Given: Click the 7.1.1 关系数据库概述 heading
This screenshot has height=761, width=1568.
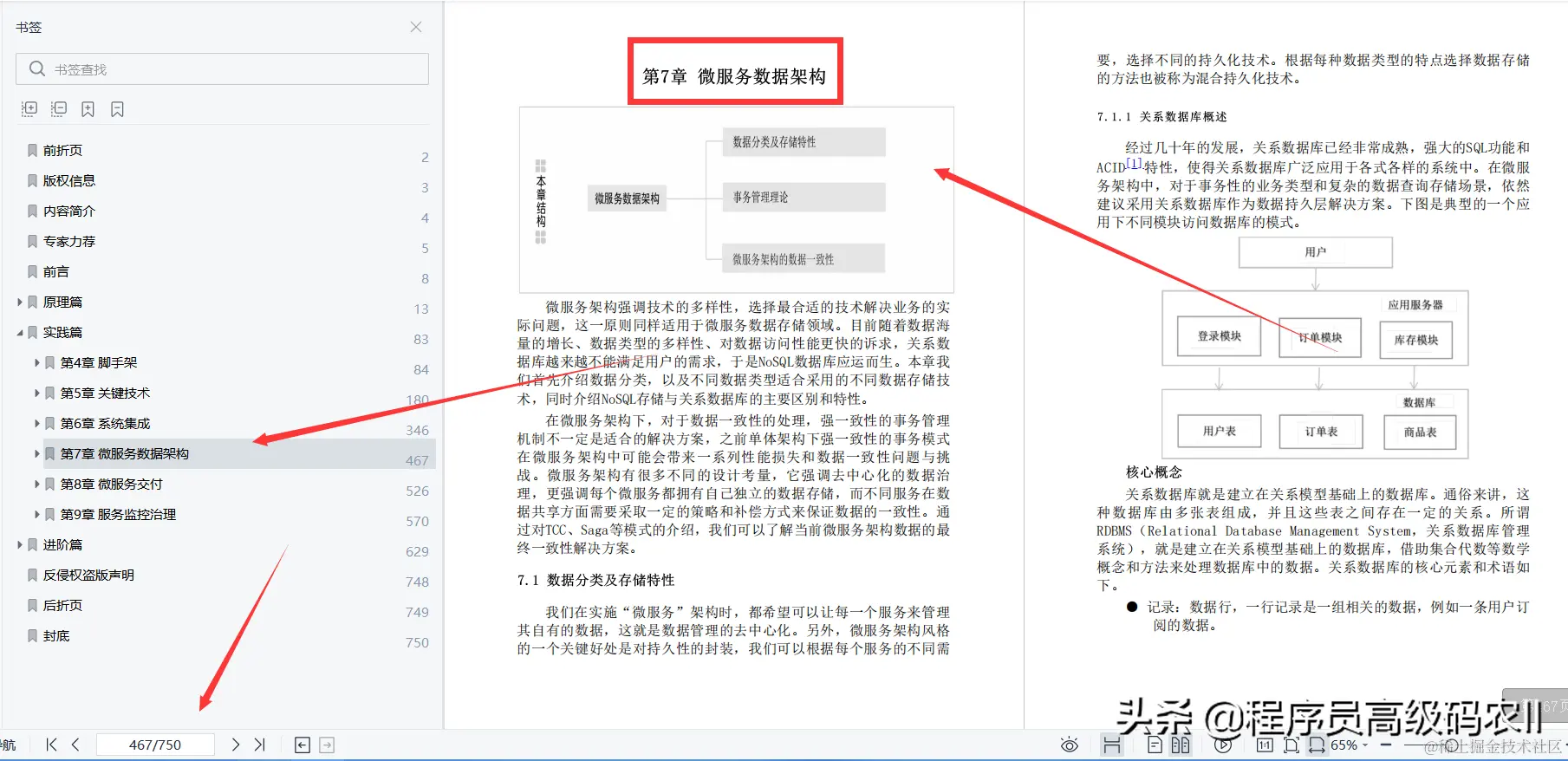Looking at the screenshot, I should [x=1161, y=116].
